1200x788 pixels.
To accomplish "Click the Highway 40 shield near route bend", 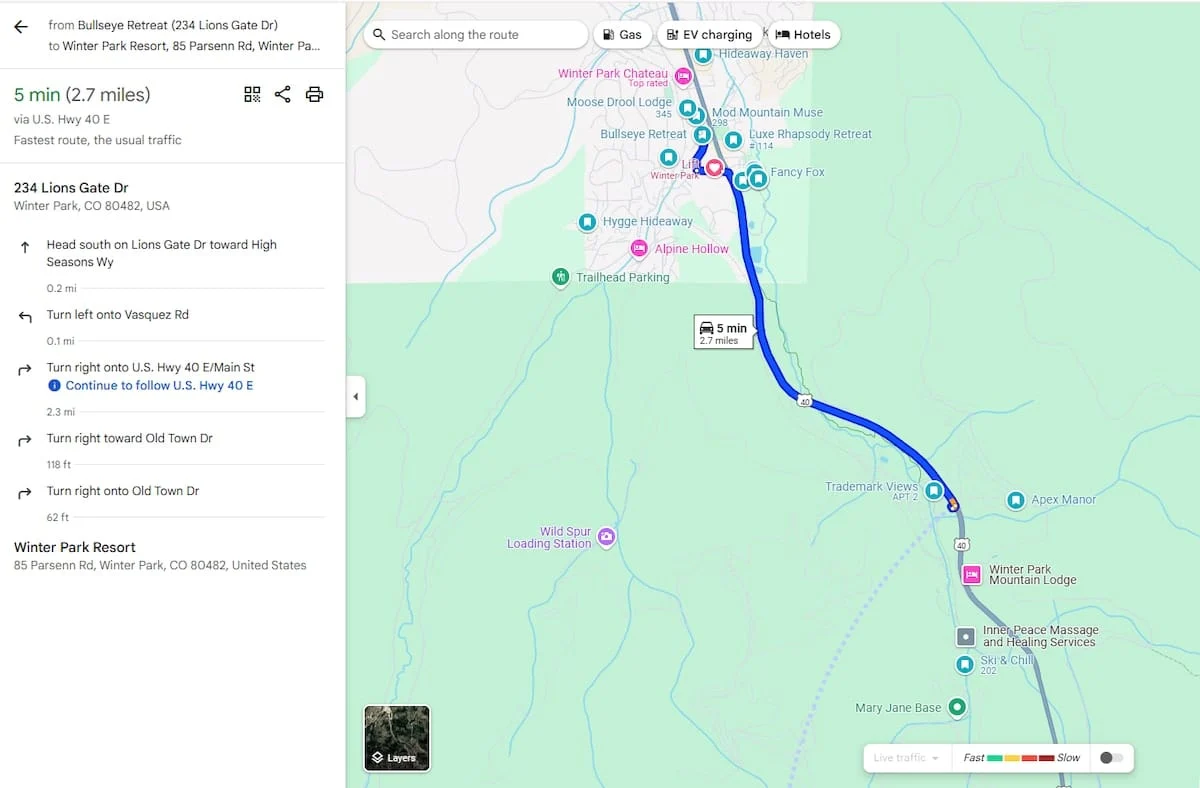I will pos(804,401).
